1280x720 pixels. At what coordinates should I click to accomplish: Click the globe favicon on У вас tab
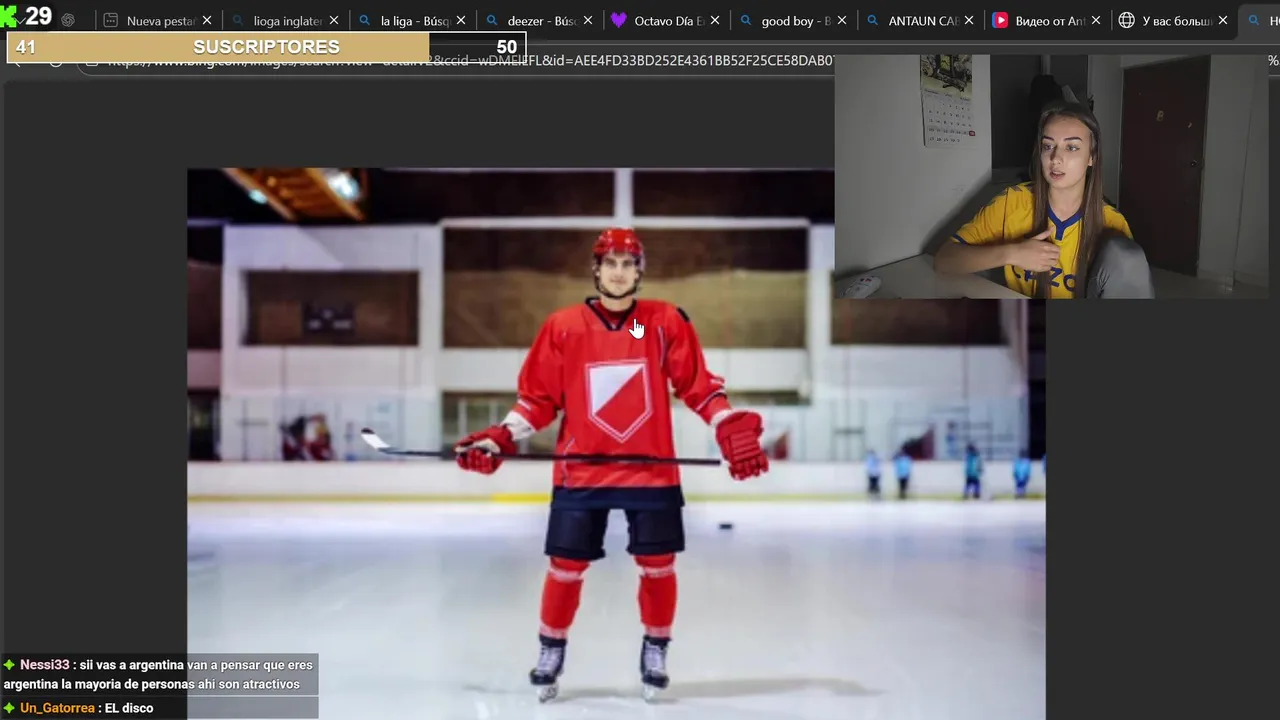pos(1127,20)
